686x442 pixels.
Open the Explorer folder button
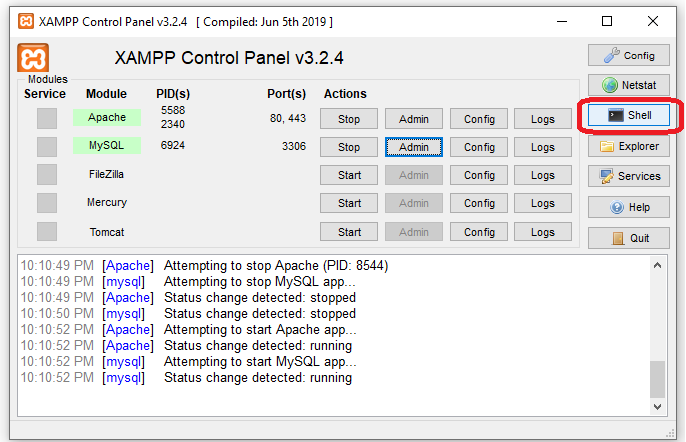[x=629, y=146]
